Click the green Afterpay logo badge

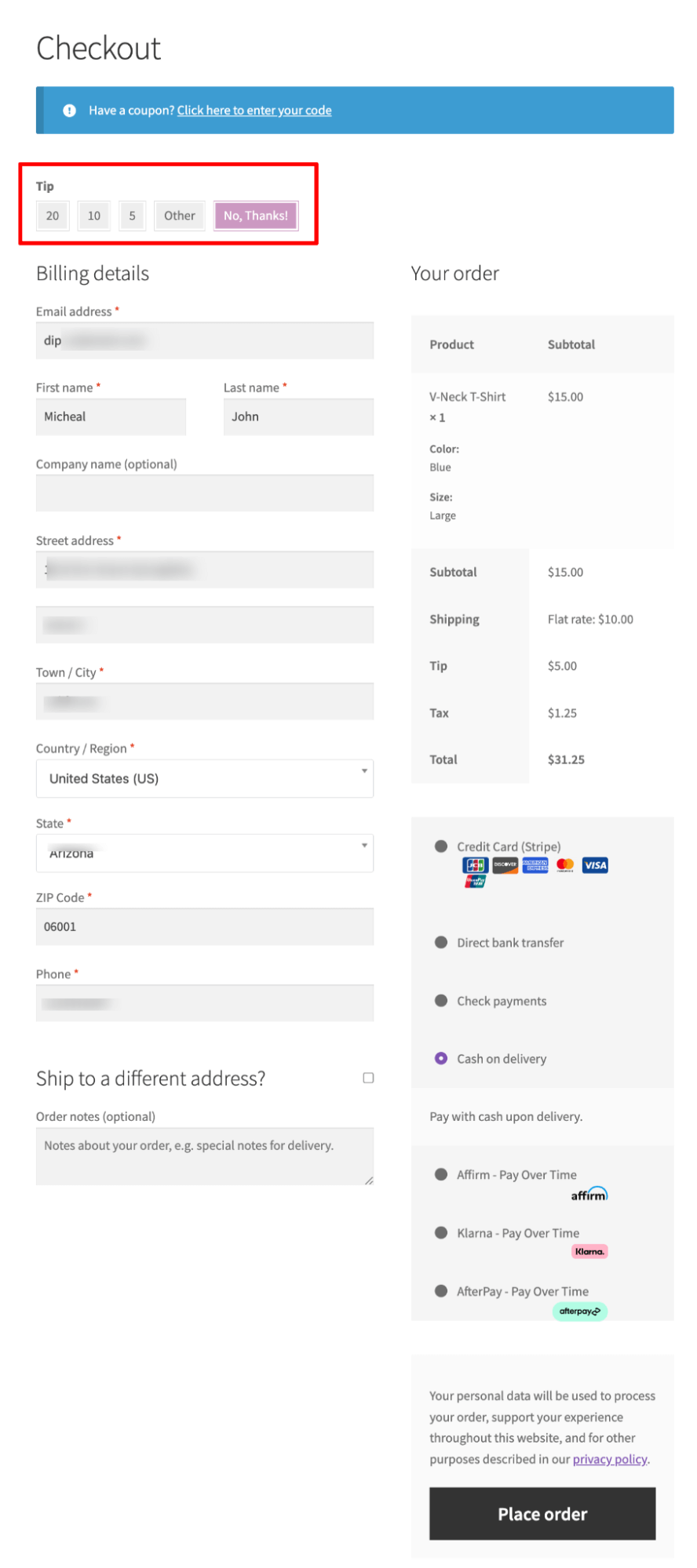[x=580, y=1311]
